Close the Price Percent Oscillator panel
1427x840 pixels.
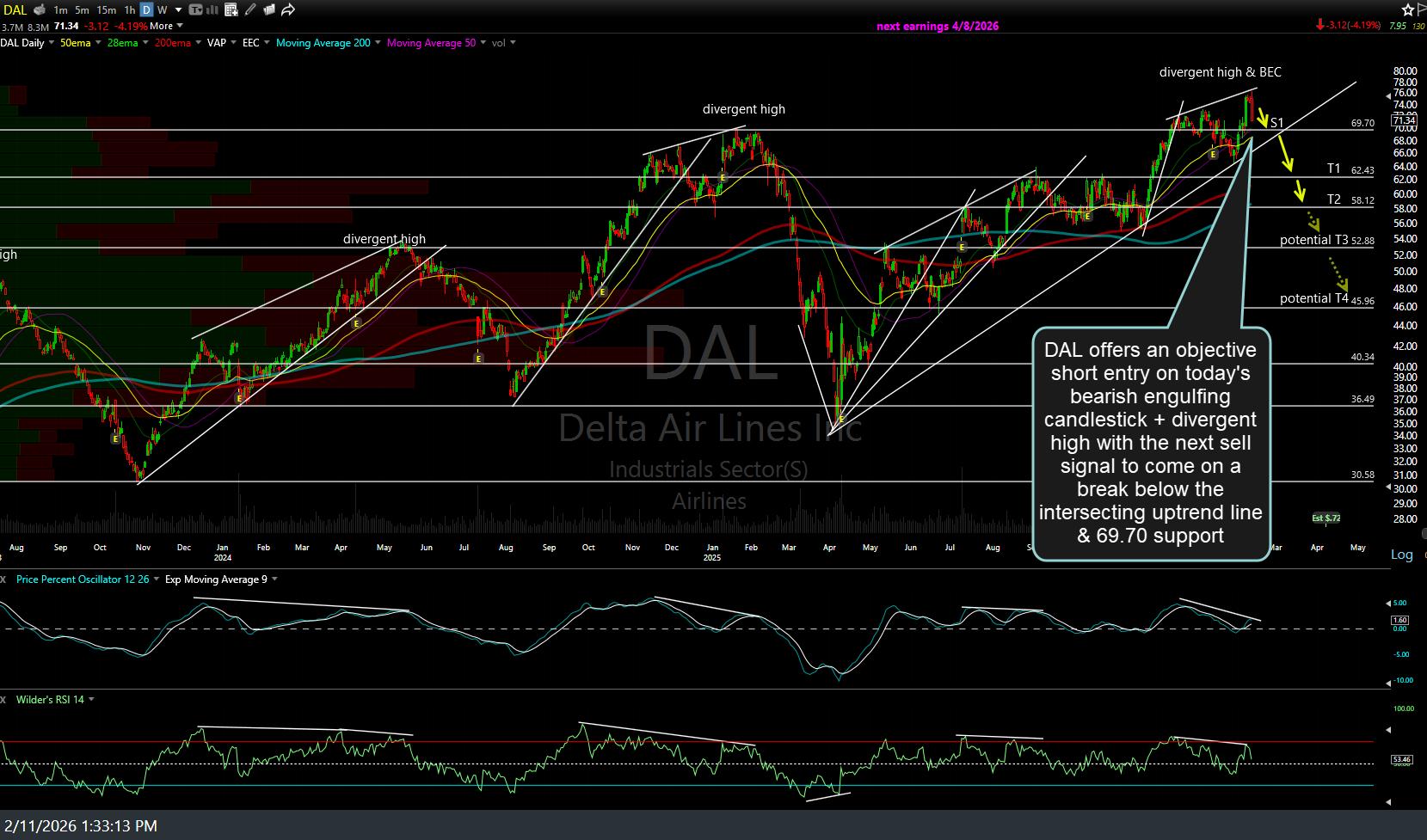(x=3, y=579)
